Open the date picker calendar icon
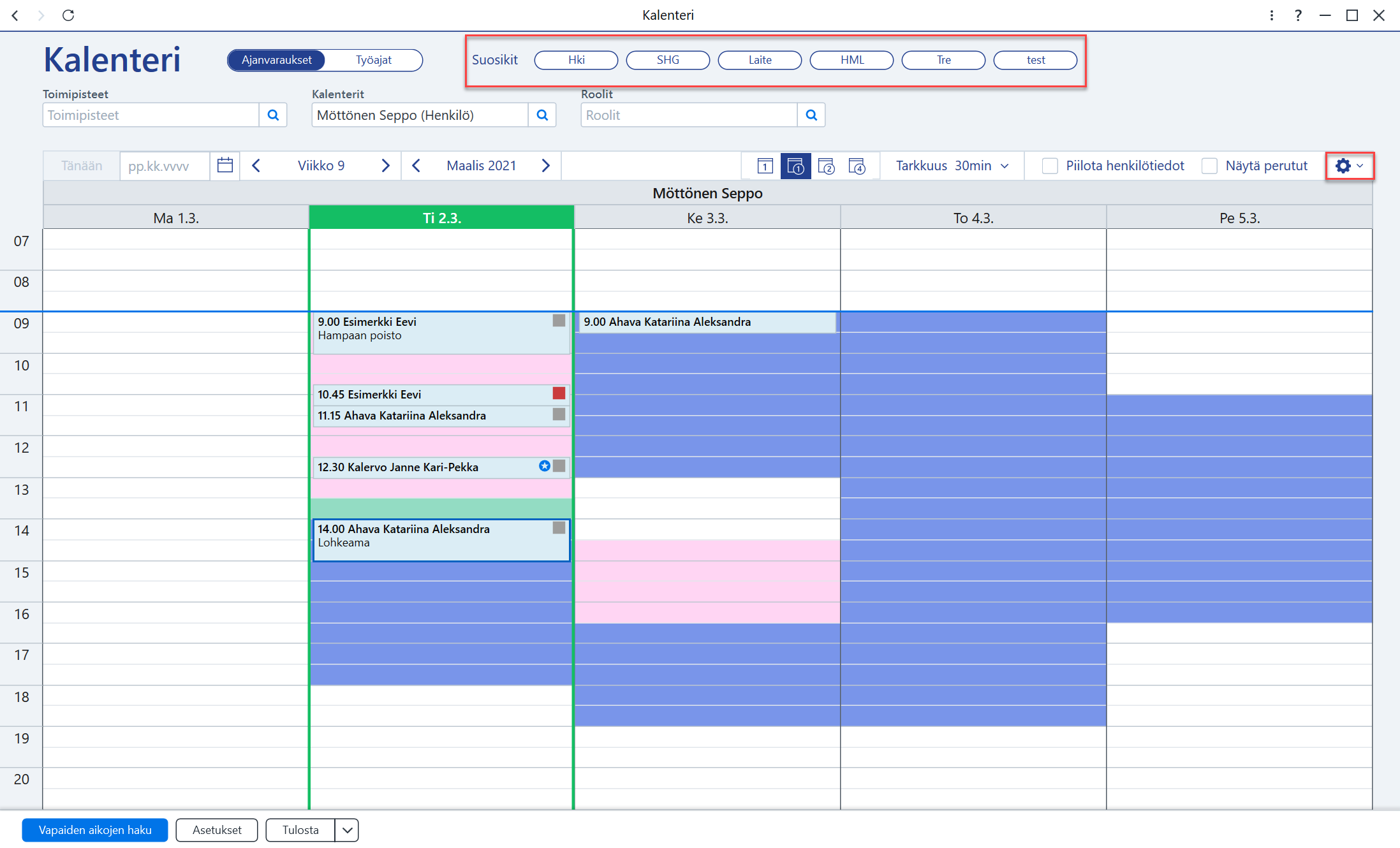 pyautogui.click(x=225, y=166)
